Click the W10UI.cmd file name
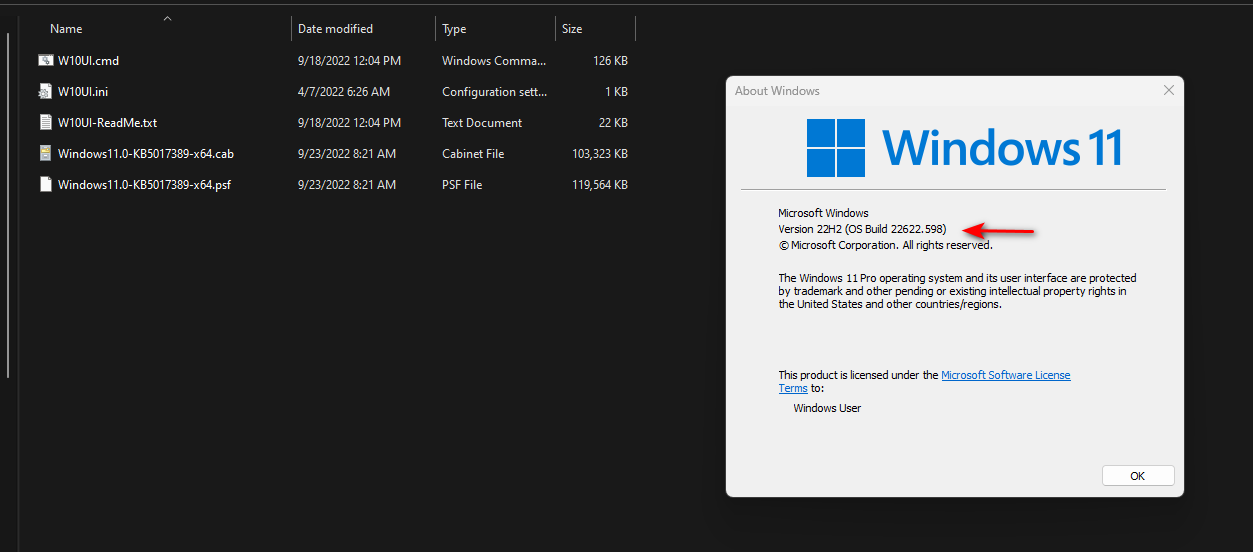Screen dimensions: 1253x552 (x=88, y=61)
